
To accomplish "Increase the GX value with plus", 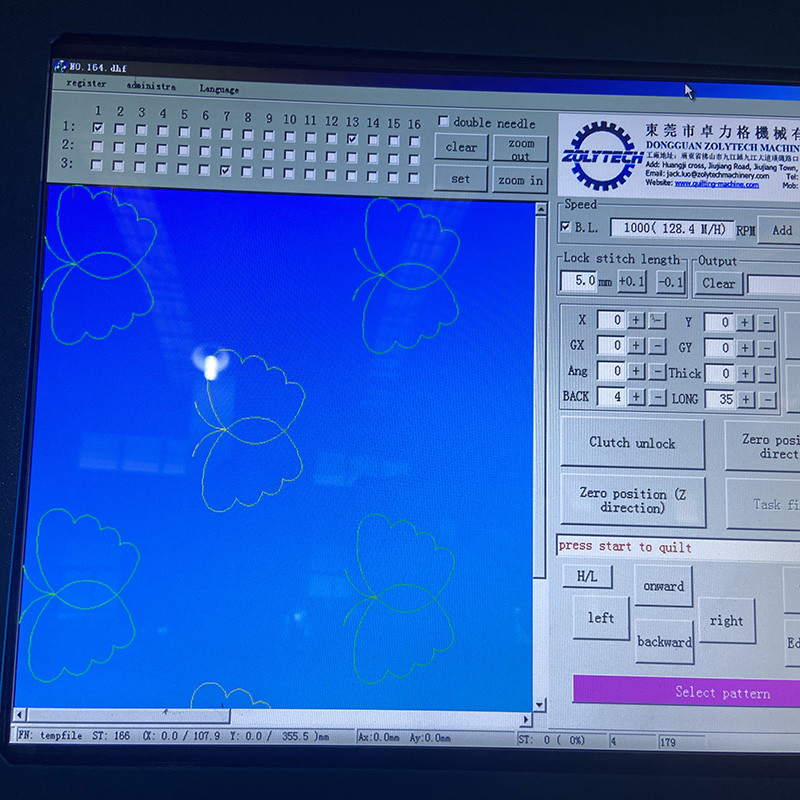I will [636, 345].
